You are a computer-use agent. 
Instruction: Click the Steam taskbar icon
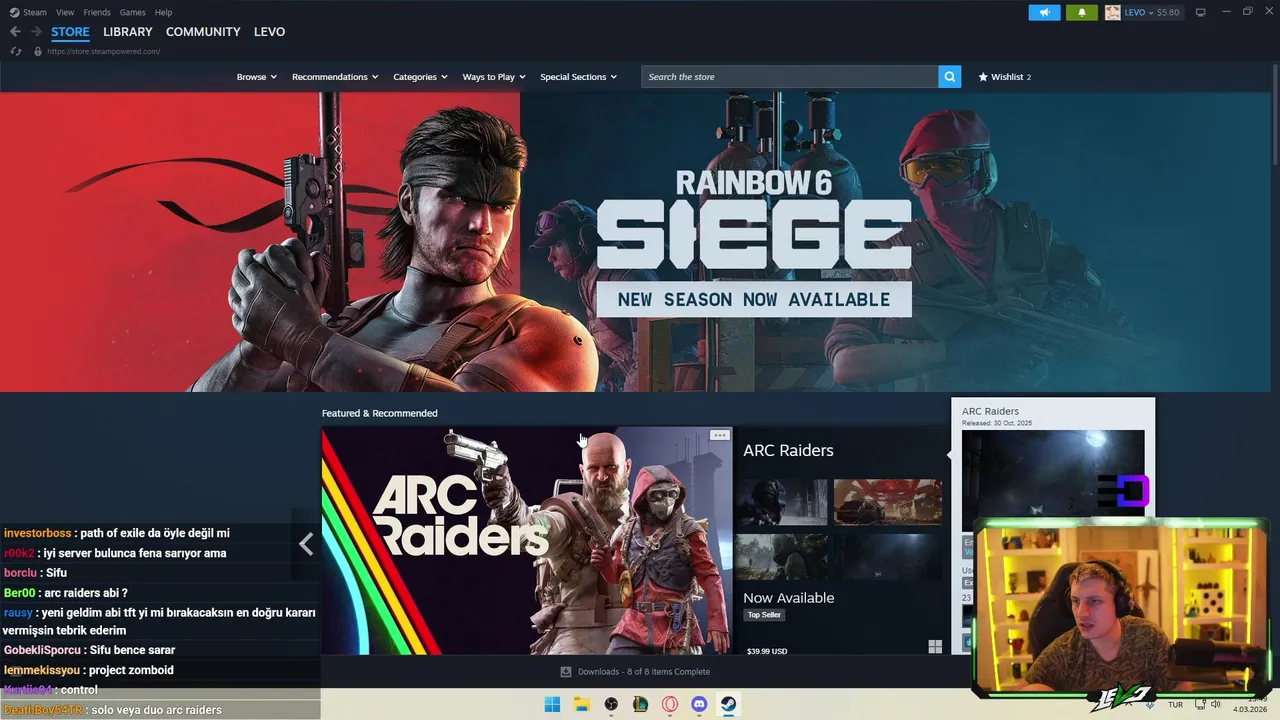[729, 705]
